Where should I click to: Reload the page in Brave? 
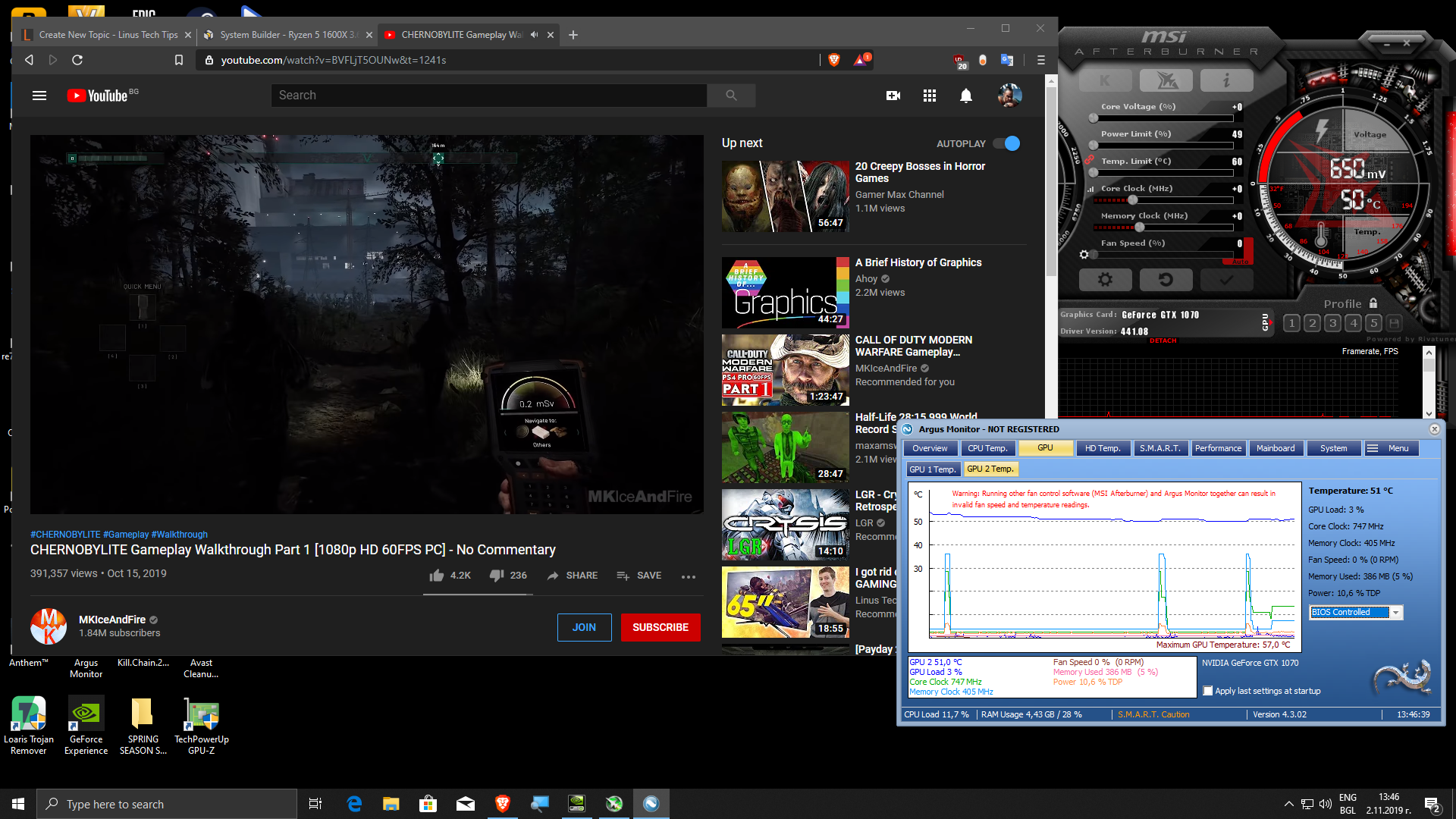point(77,60)
